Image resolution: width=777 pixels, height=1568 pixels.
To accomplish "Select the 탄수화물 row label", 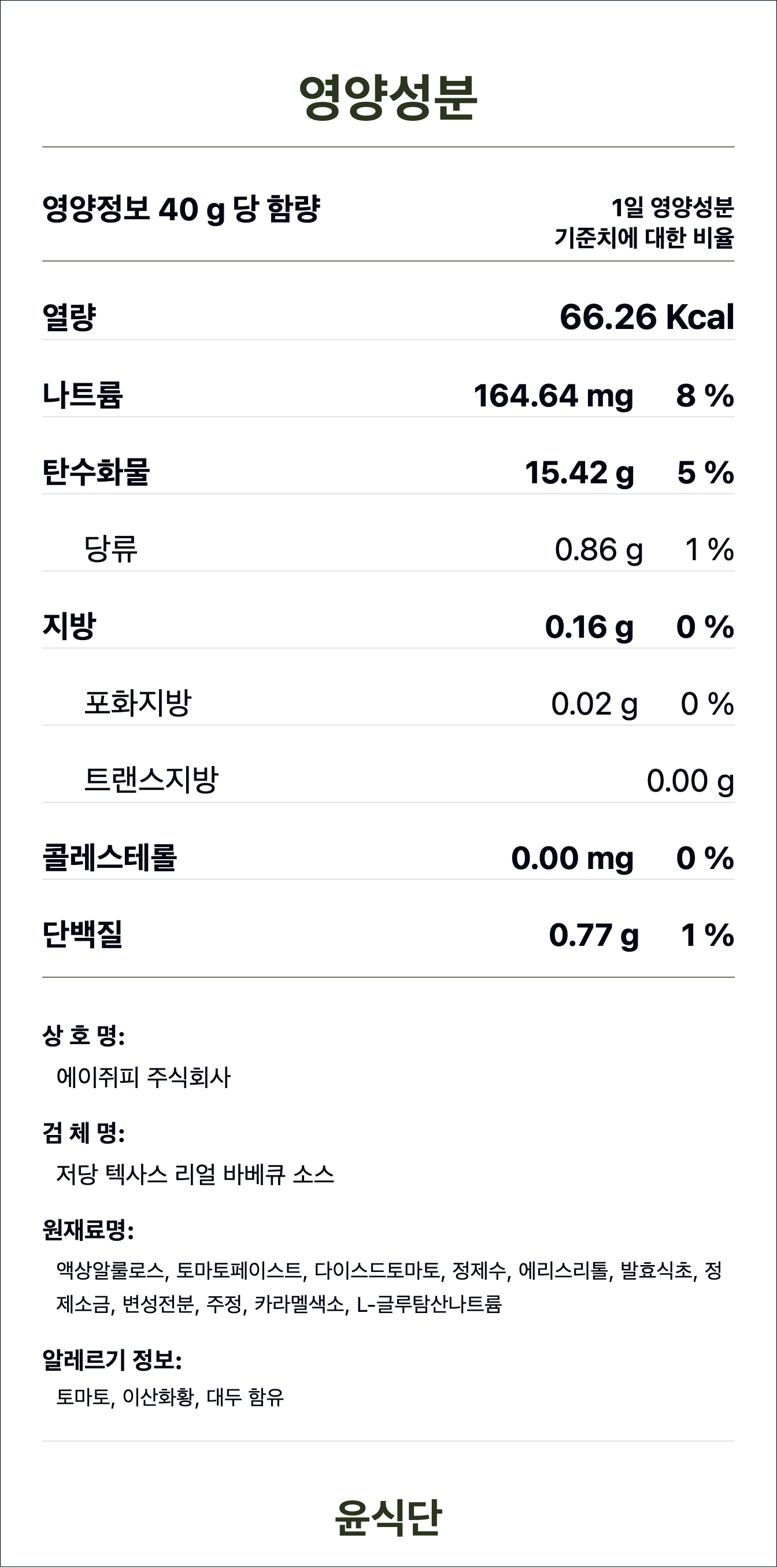I will [95, 472].
